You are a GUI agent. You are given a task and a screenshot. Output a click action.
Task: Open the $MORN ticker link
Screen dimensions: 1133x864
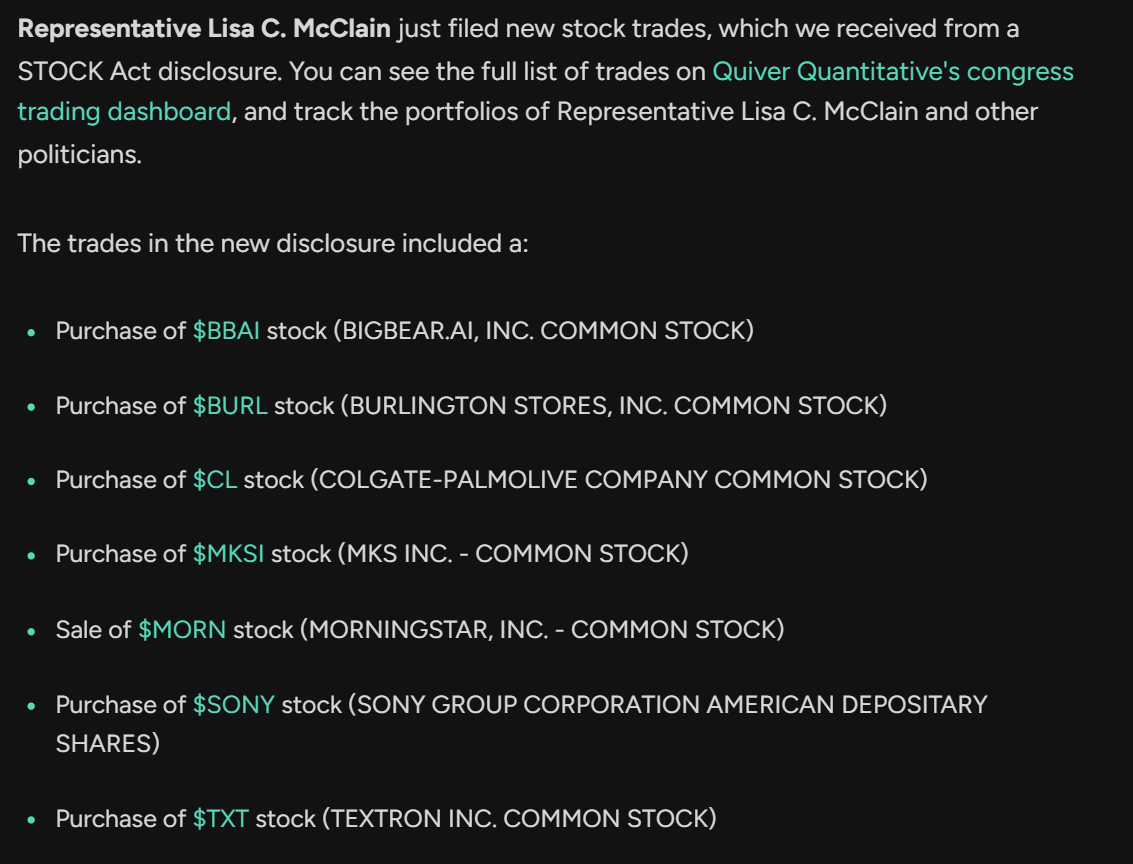click(182, 630)
